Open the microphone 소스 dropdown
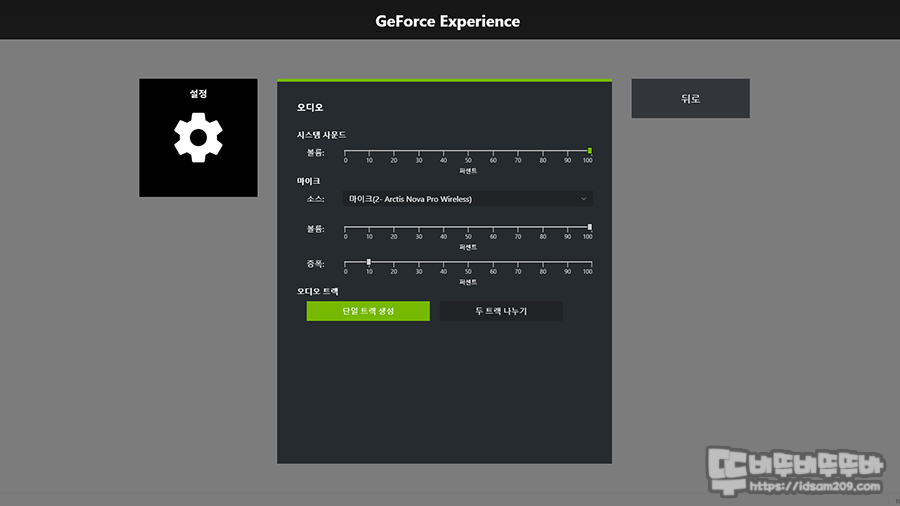The height and width of the screenshot is (506, 900). [468, 199]
